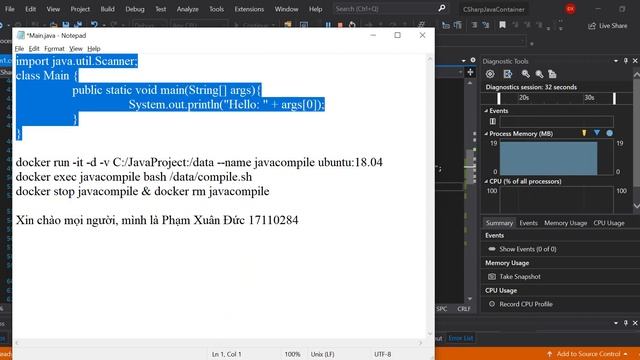Click the docker exec javacompile line in Notepad
The image size is (640, 360).
[134, 177]
